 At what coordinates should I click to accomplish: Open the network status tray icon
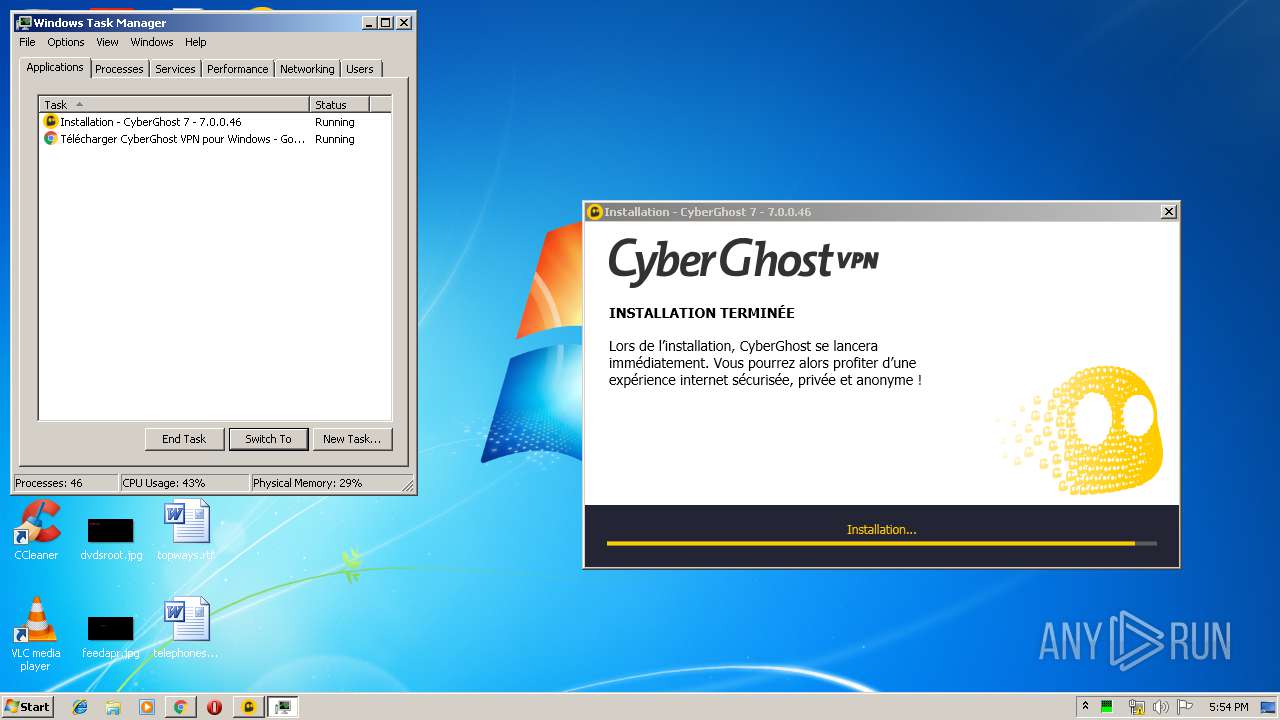pyautogui.click(x=1136, y=707)
